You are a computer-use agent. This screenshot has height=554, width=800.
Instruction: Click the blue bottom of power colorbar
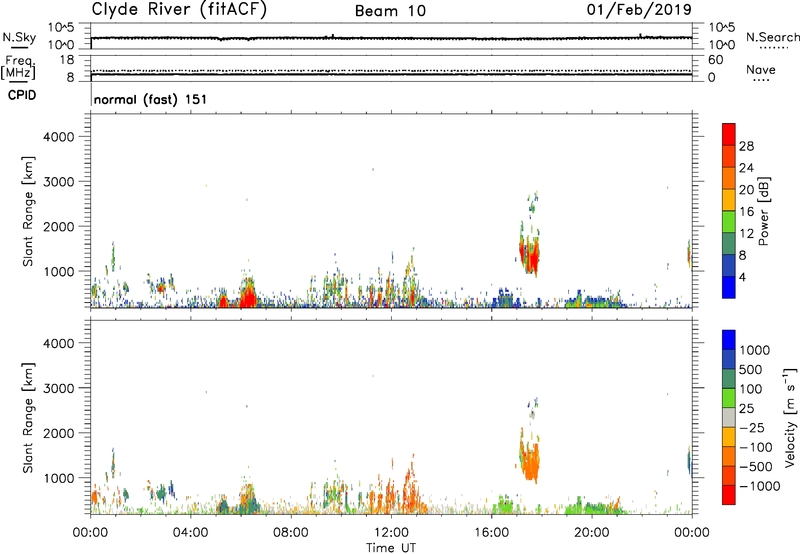click(x=729, y=287)
